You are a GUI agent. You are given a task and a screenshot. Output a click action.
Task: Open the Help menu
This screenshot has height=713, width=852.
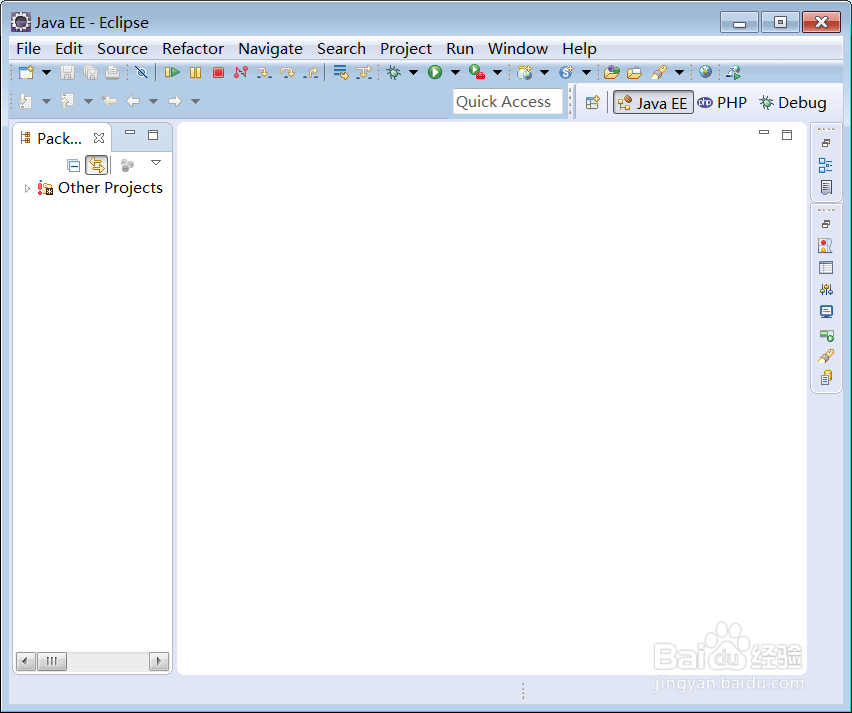pyautogui.click(x=579, y=48)
